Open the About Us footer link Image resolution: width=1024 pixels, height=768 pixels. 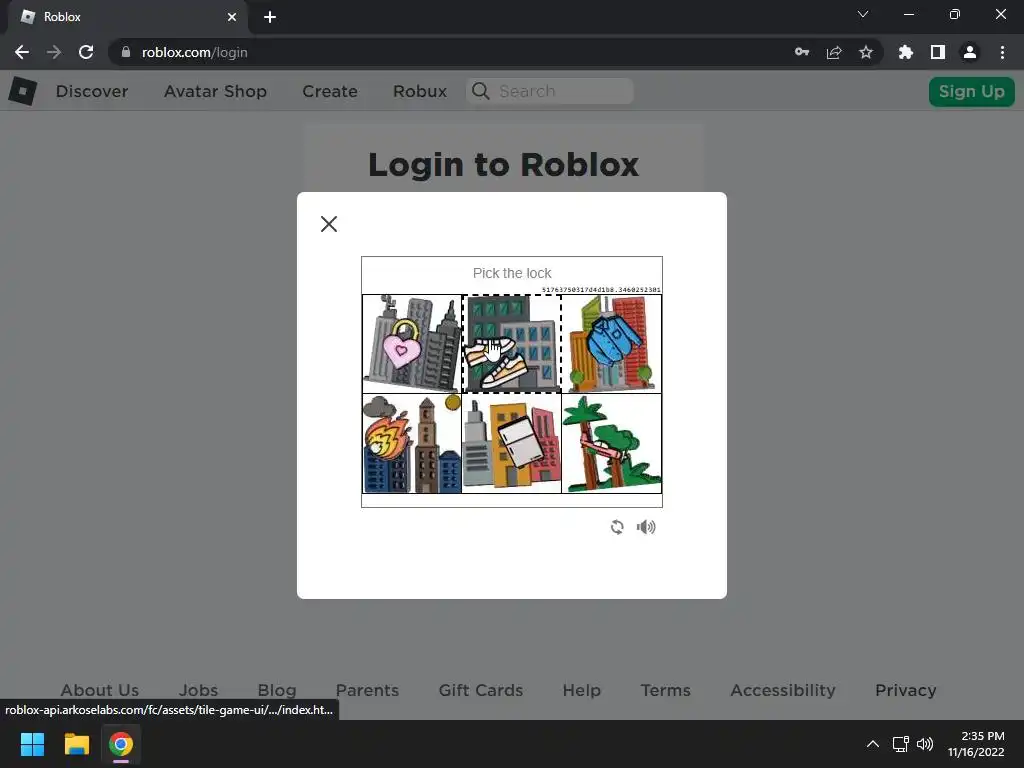click(100, 690)
